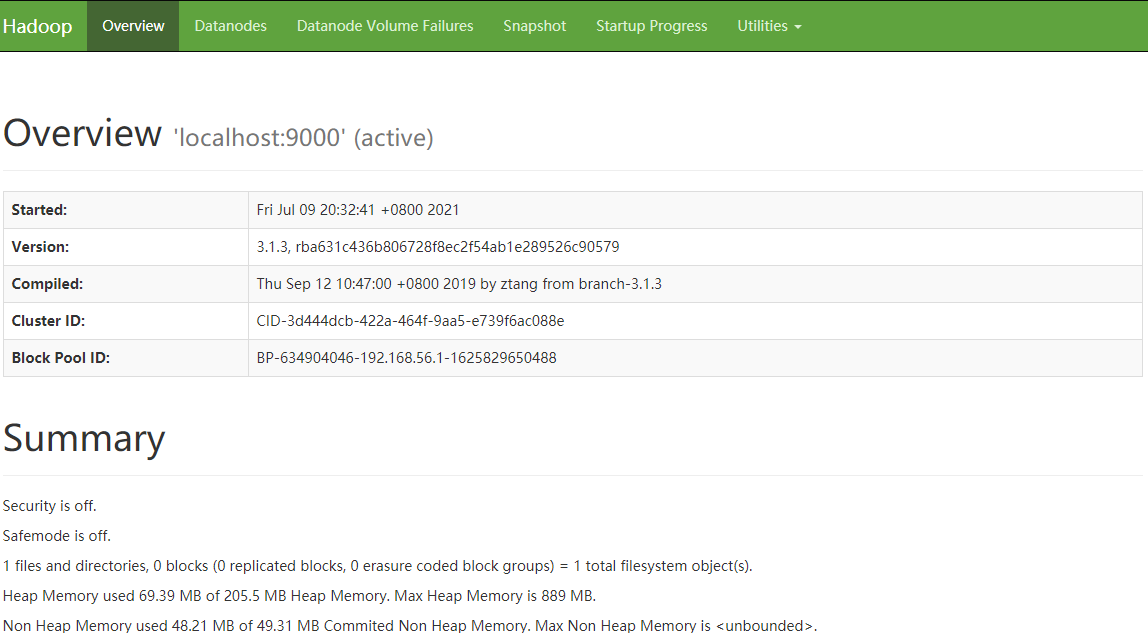Click the Heap Memory used 69.39 MB line
The width and height of the screenshot is (1148, 633).
[x=299, y=596]
